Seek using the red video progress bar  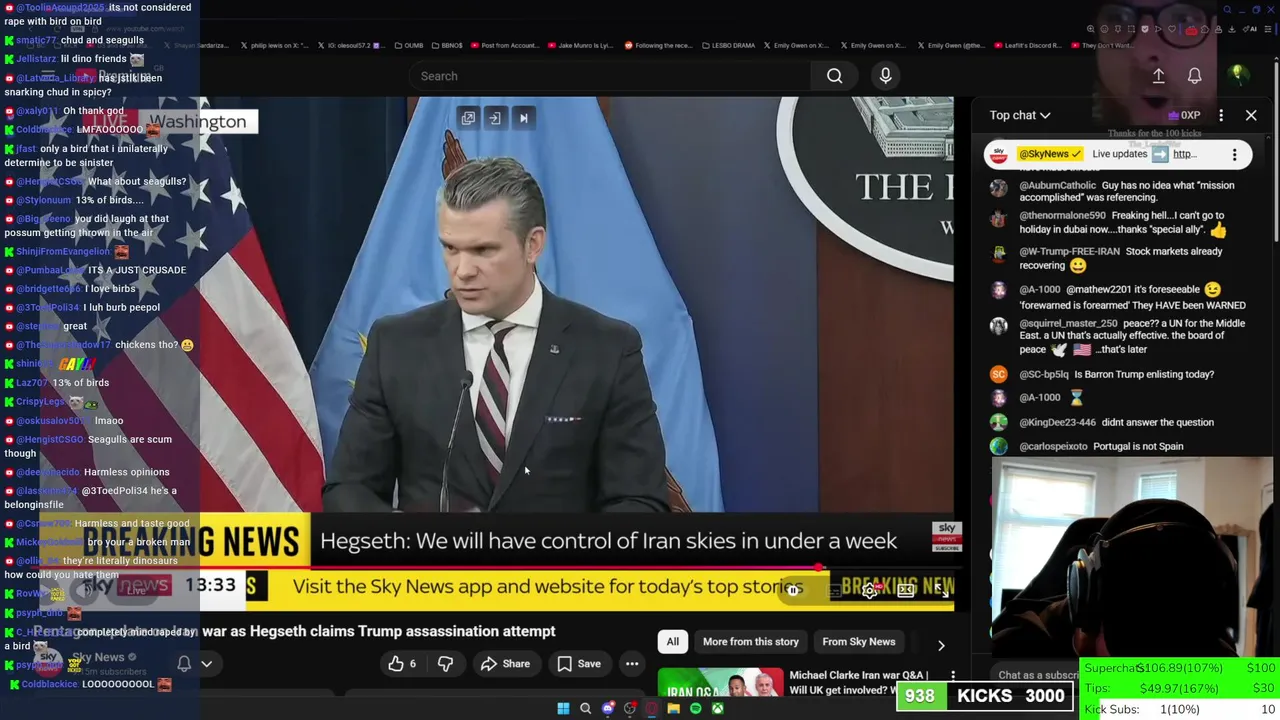tap(578, 568)
